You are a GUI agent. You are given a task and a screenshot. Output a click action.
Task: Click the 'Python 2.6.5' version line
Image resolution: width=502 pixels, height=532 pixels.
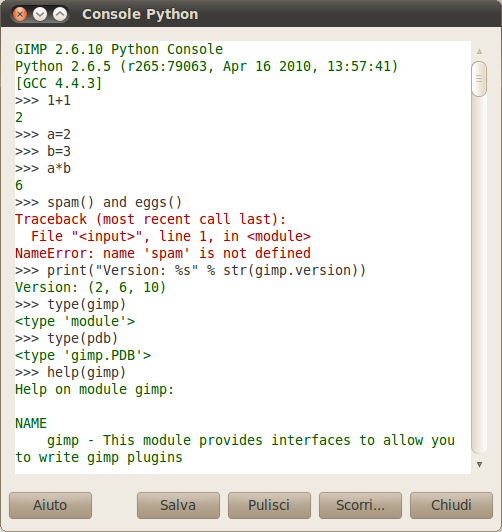(206, 66)
